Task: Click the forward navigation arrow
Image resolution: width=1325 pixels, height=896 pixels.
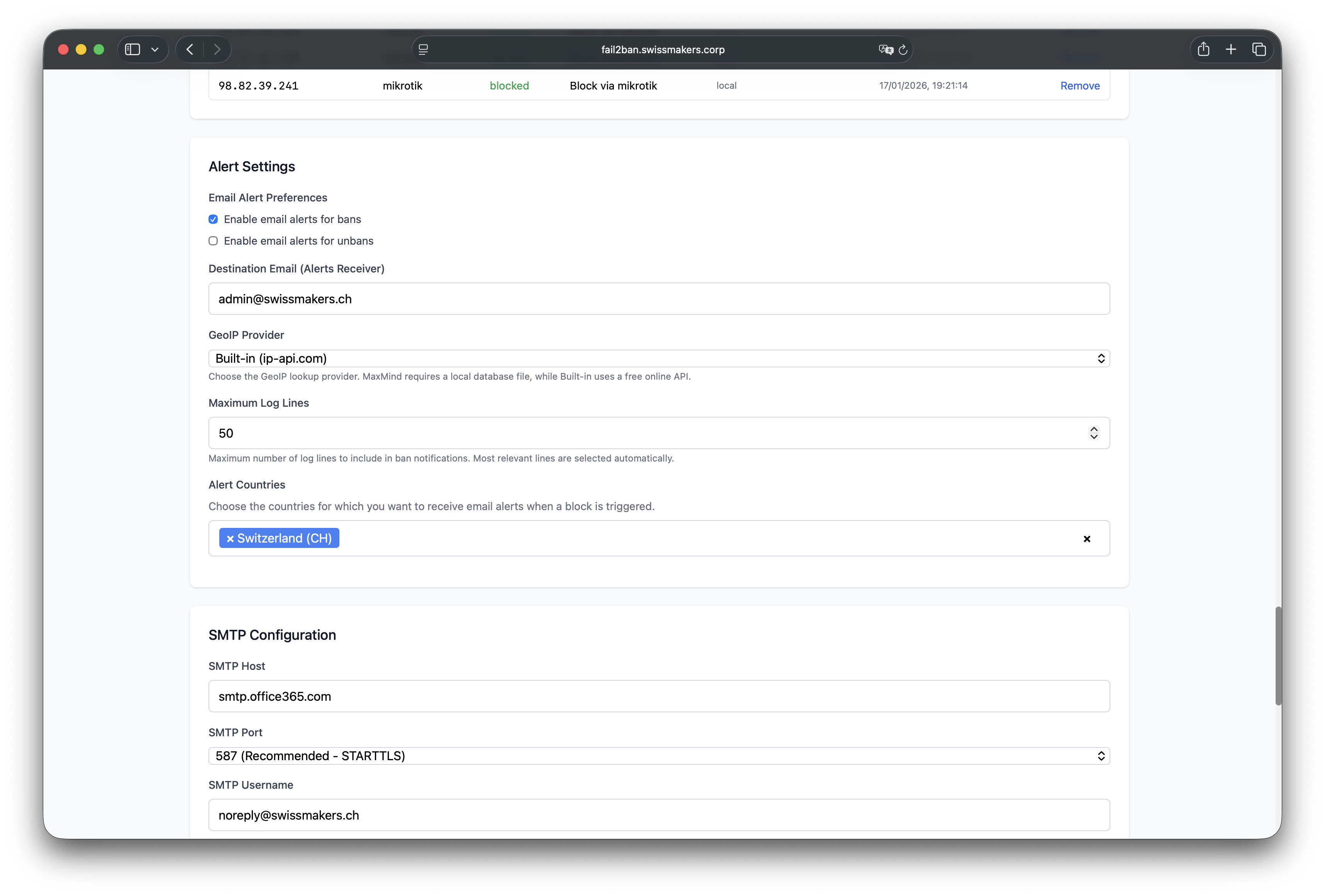Action: click(x=217, y=50)
